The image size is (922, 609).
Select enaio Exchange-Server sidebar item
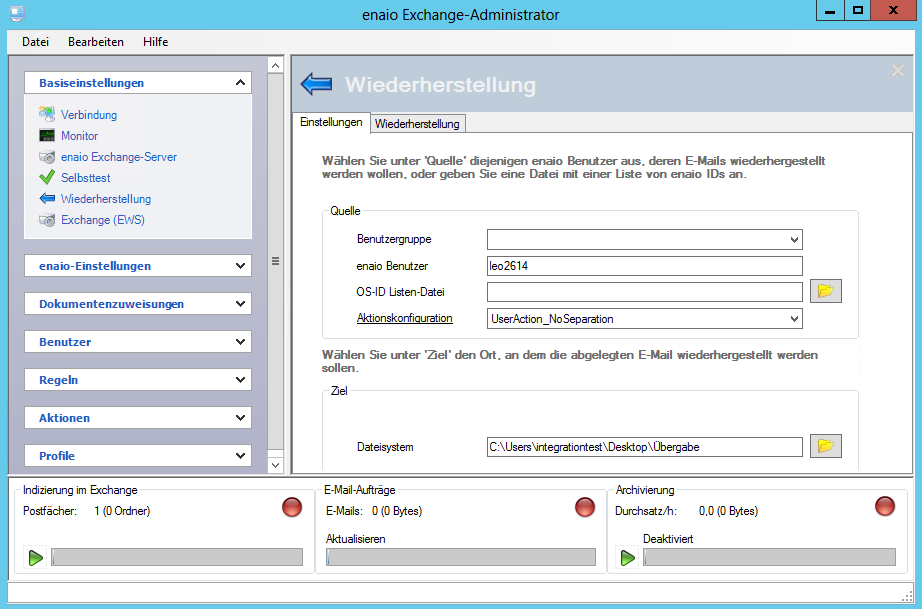tap(118, 157)
